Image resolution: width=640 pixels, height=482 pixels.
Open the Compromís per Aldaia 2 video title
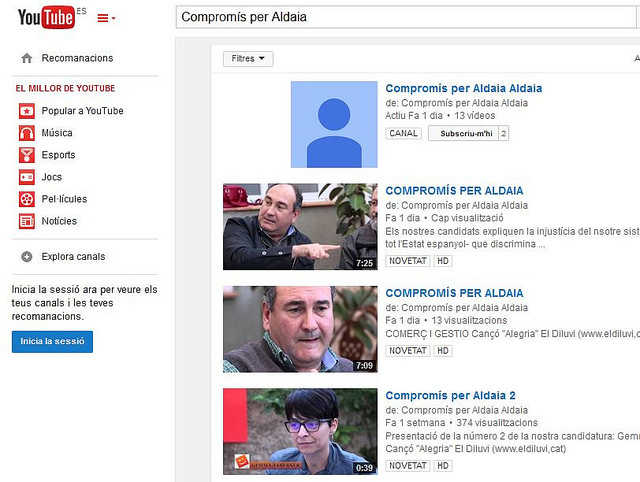pos(450,396)
